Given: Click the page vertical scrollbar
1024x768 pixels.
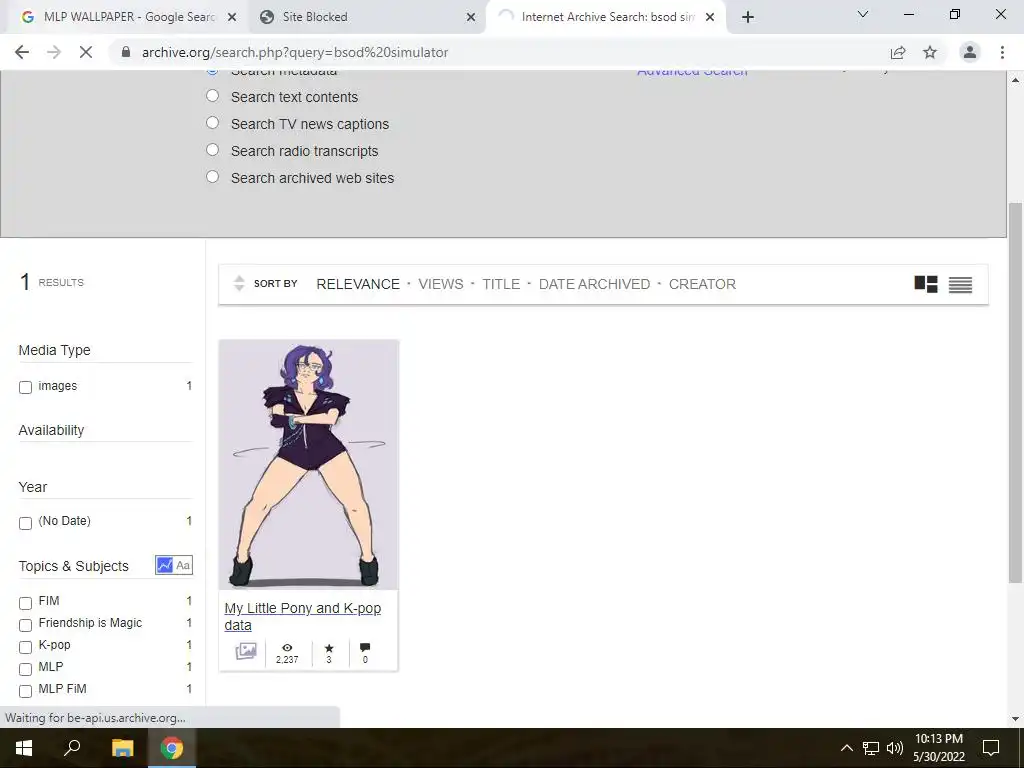Looking at the screenshot, I should click(x=1015, y=392).
